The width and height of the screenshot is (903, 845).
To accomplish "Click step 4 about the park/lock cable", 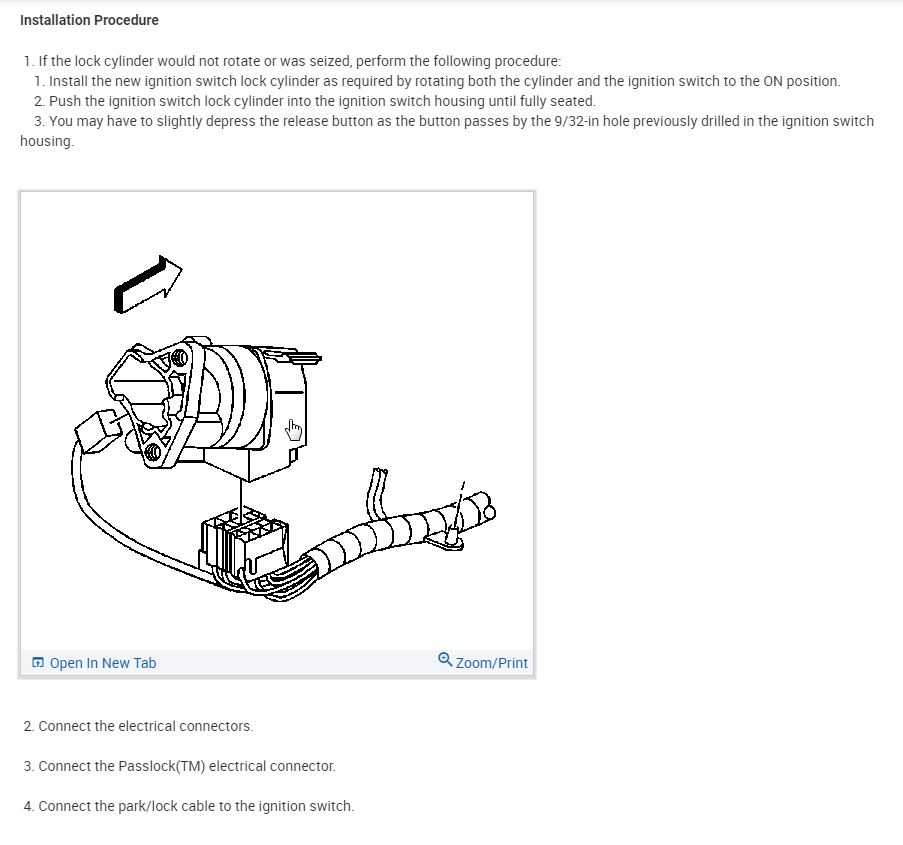I will (189, 806).
